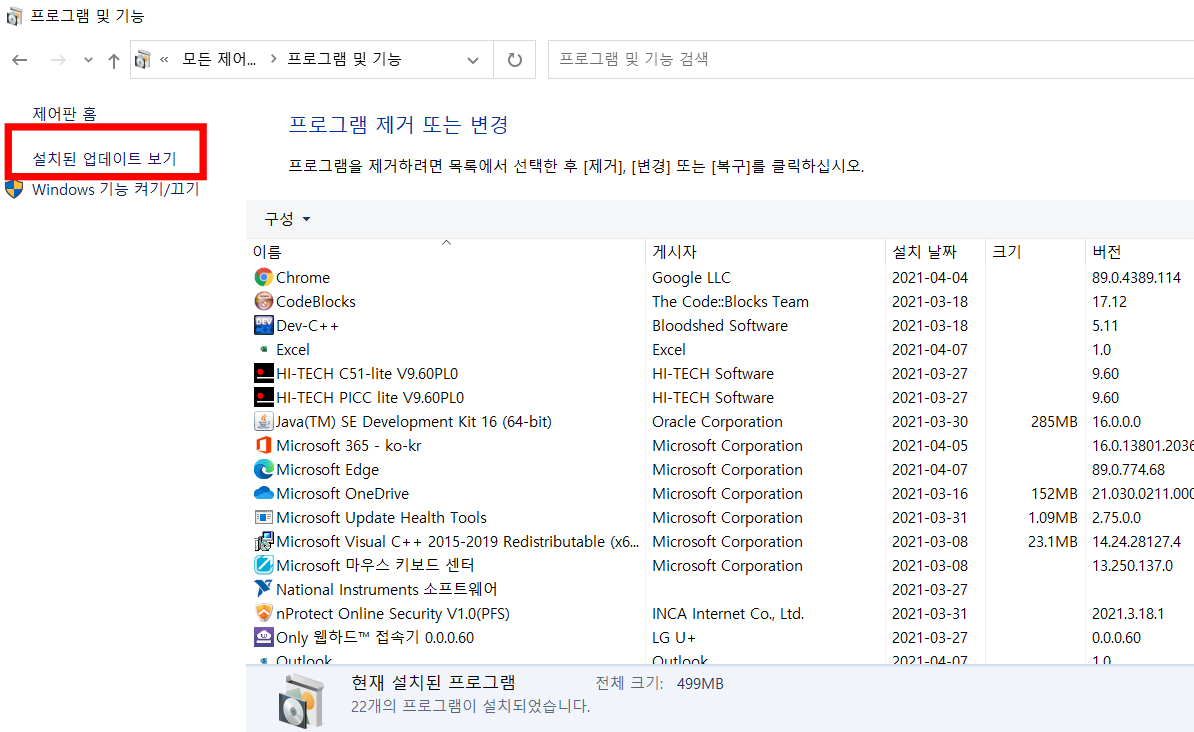
Task: Refresh the programs list
Action: coord(515,59)
